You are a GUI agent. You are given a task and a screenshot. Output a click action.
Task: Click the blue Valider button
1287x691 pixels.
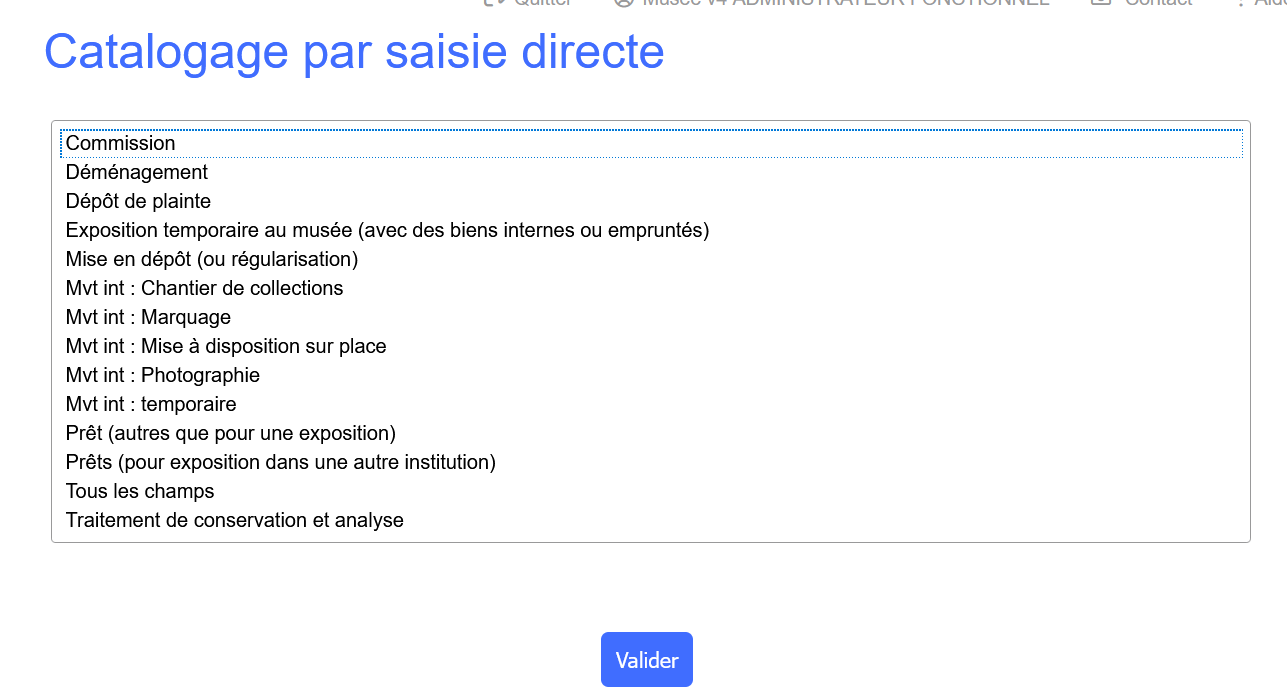point(647,660)
